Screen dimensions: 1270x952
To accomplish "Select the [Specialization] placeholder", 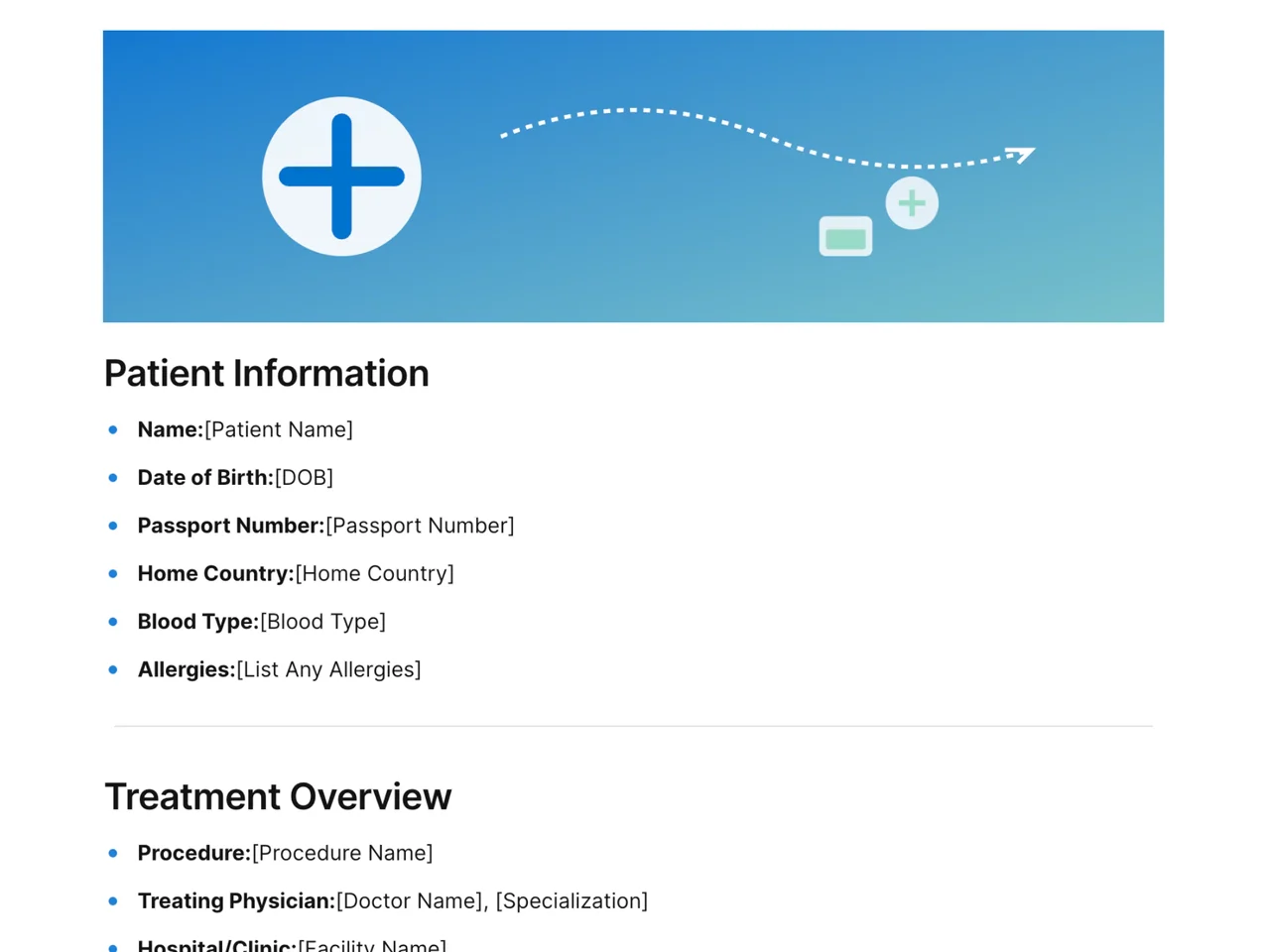I will coord(571,900).
